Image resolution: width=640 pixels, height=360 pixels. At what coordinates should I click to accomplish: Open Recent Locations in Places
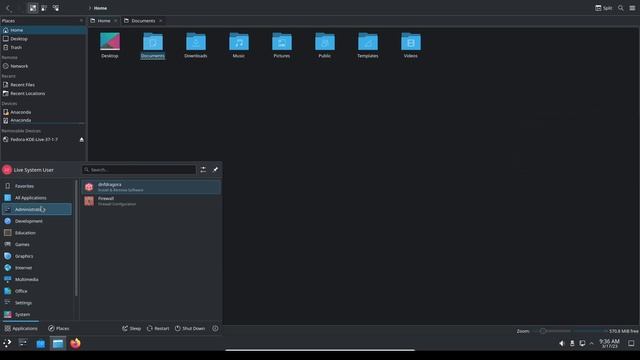pos(43,93)
